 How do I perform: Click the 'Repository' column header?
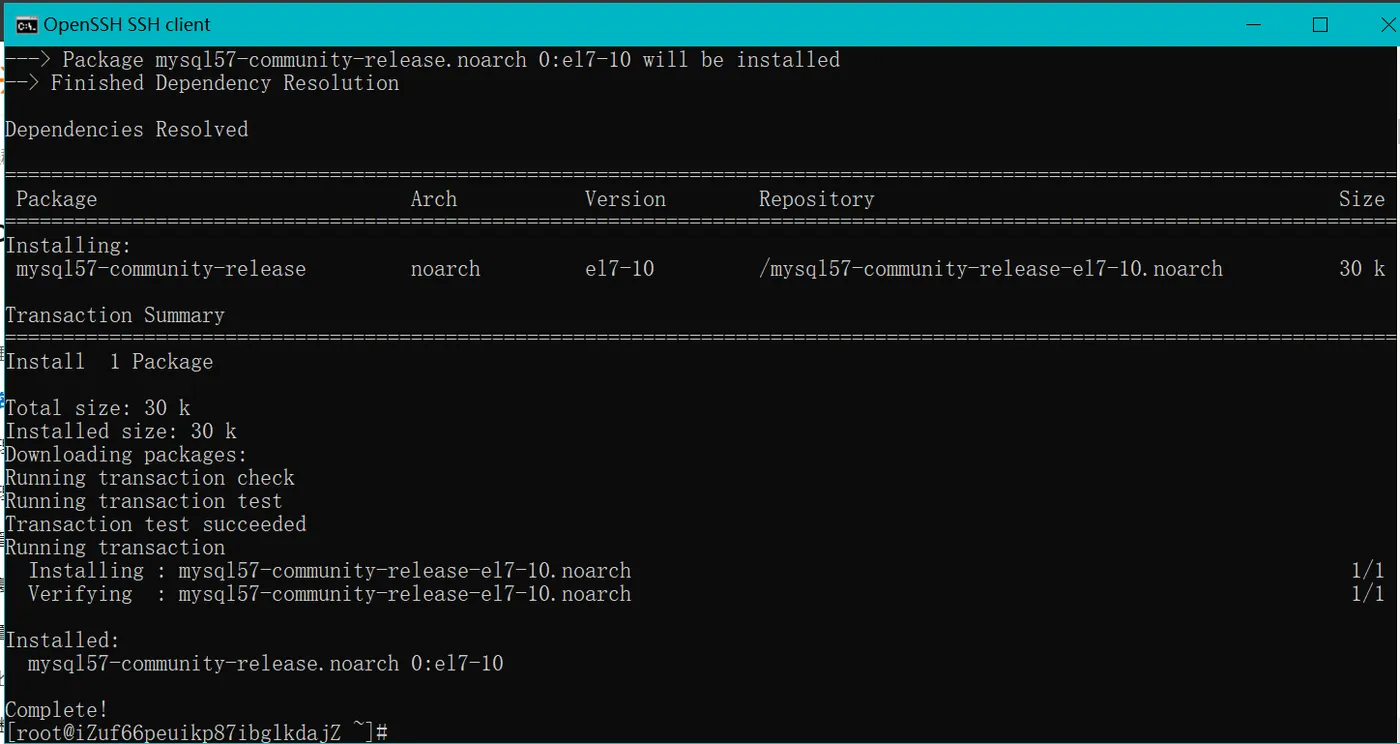pos(817,199)
